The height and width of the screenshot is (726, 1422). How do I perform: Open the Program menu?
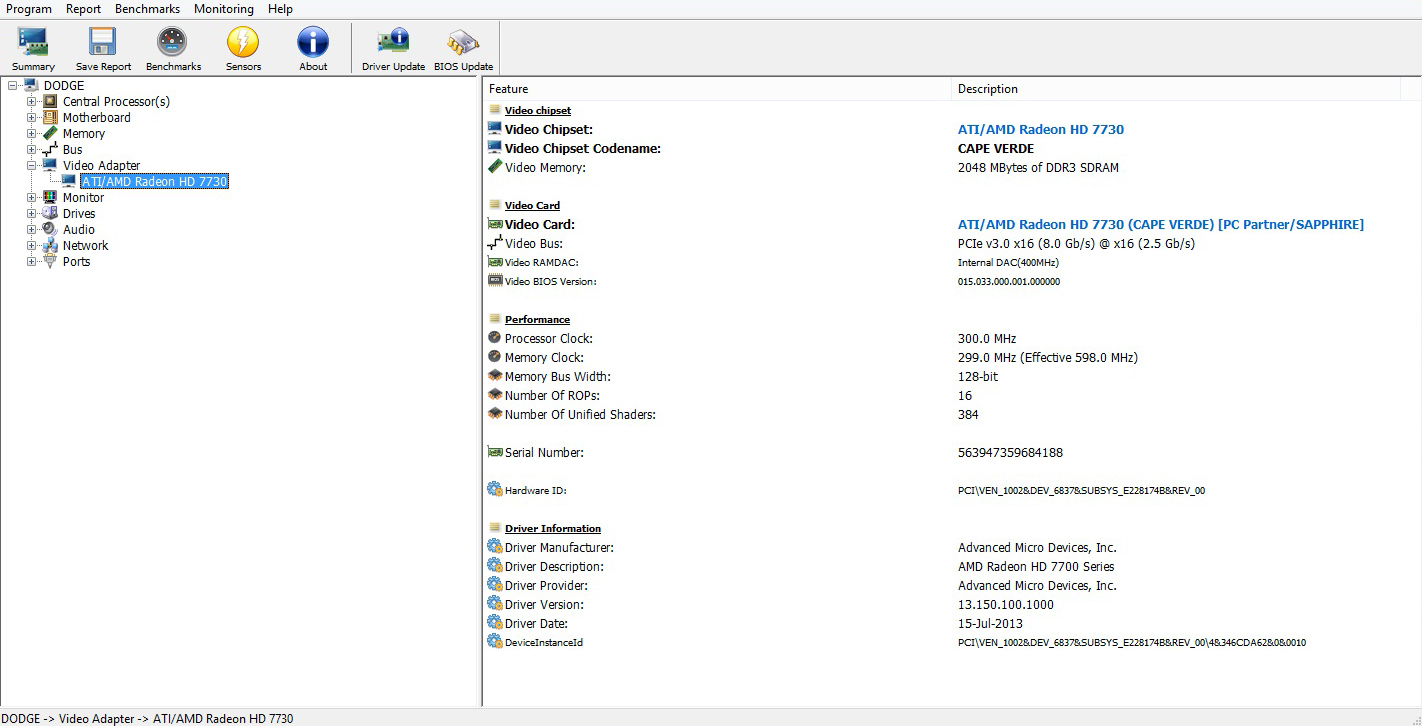click(29, 9)
